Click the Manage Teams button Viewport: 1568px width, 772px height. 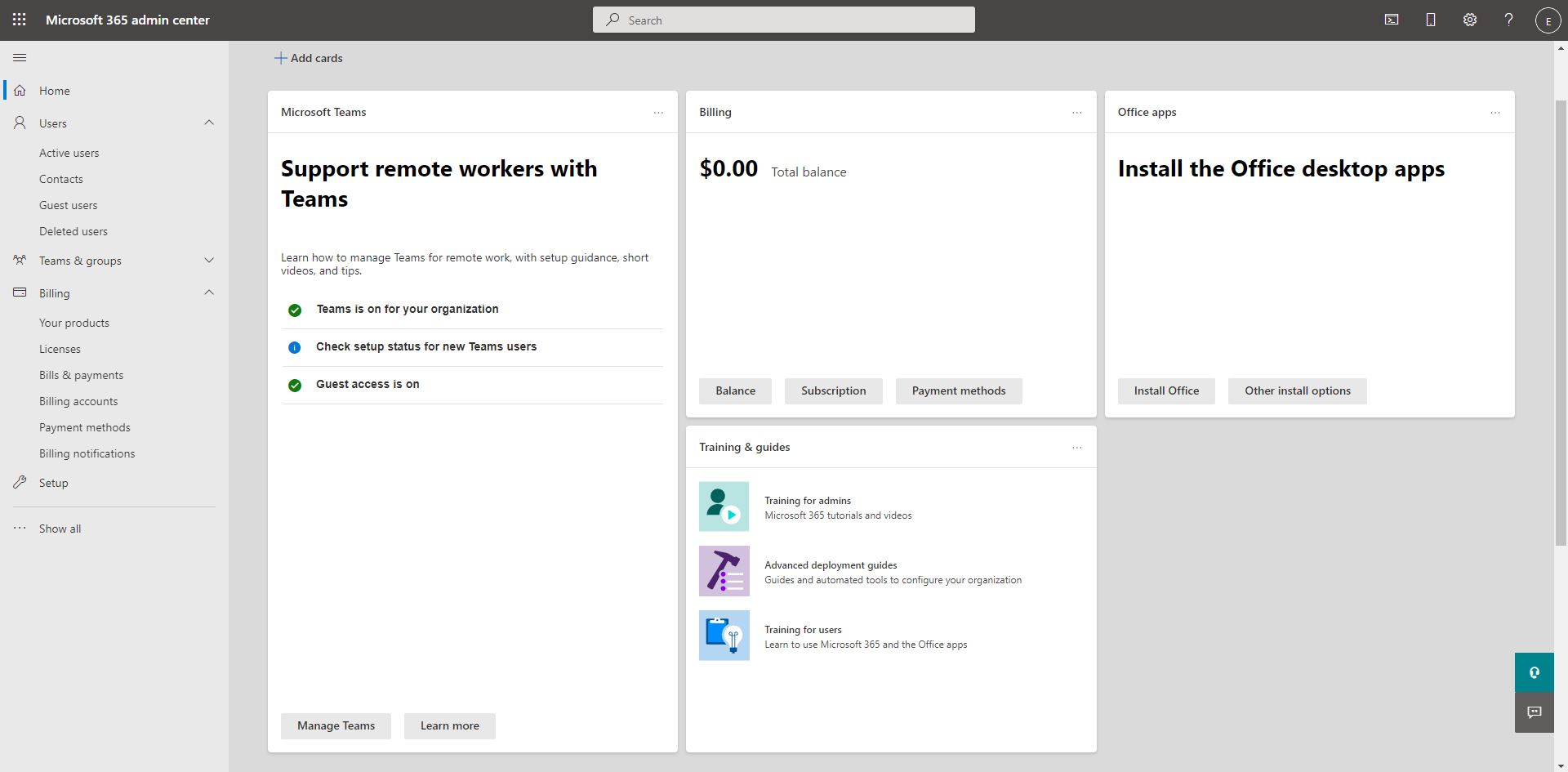(336, 725)
